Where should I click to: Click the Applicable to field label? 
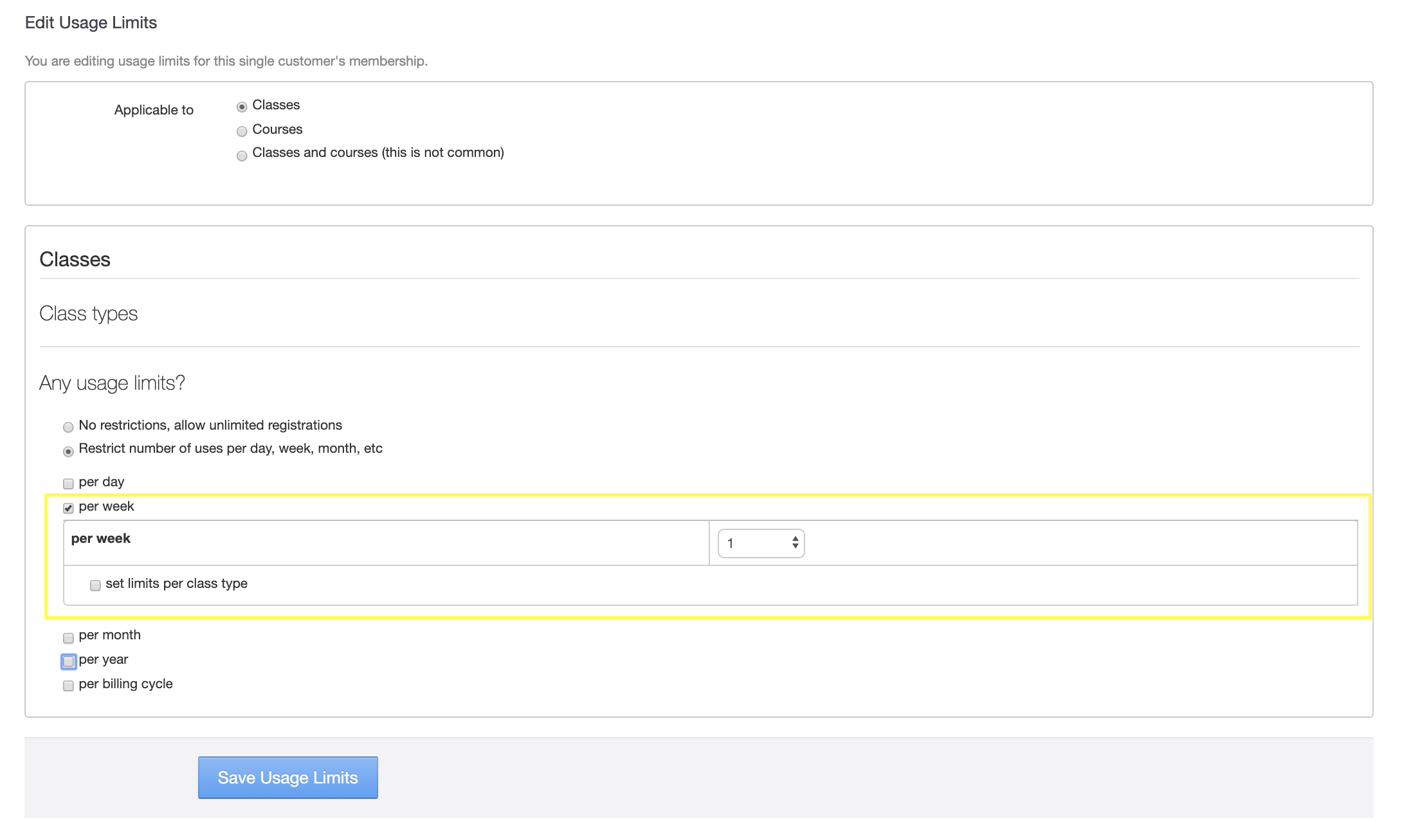(154, 110)
